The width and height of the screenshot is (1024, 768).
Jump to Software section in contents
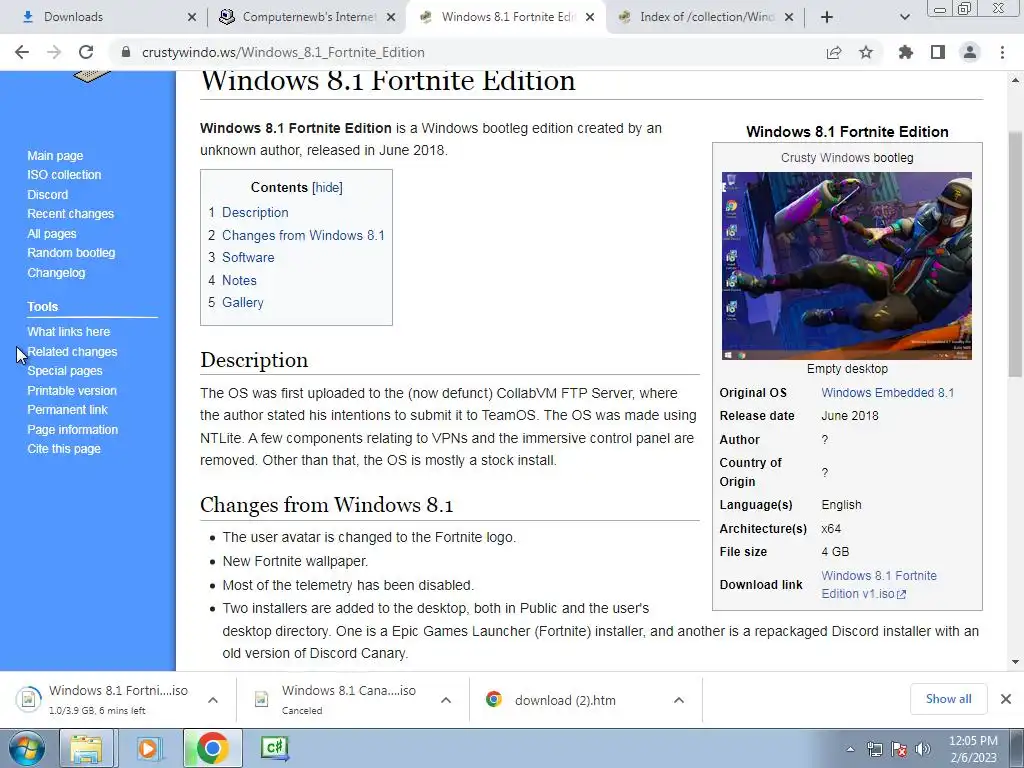point(248,257)
